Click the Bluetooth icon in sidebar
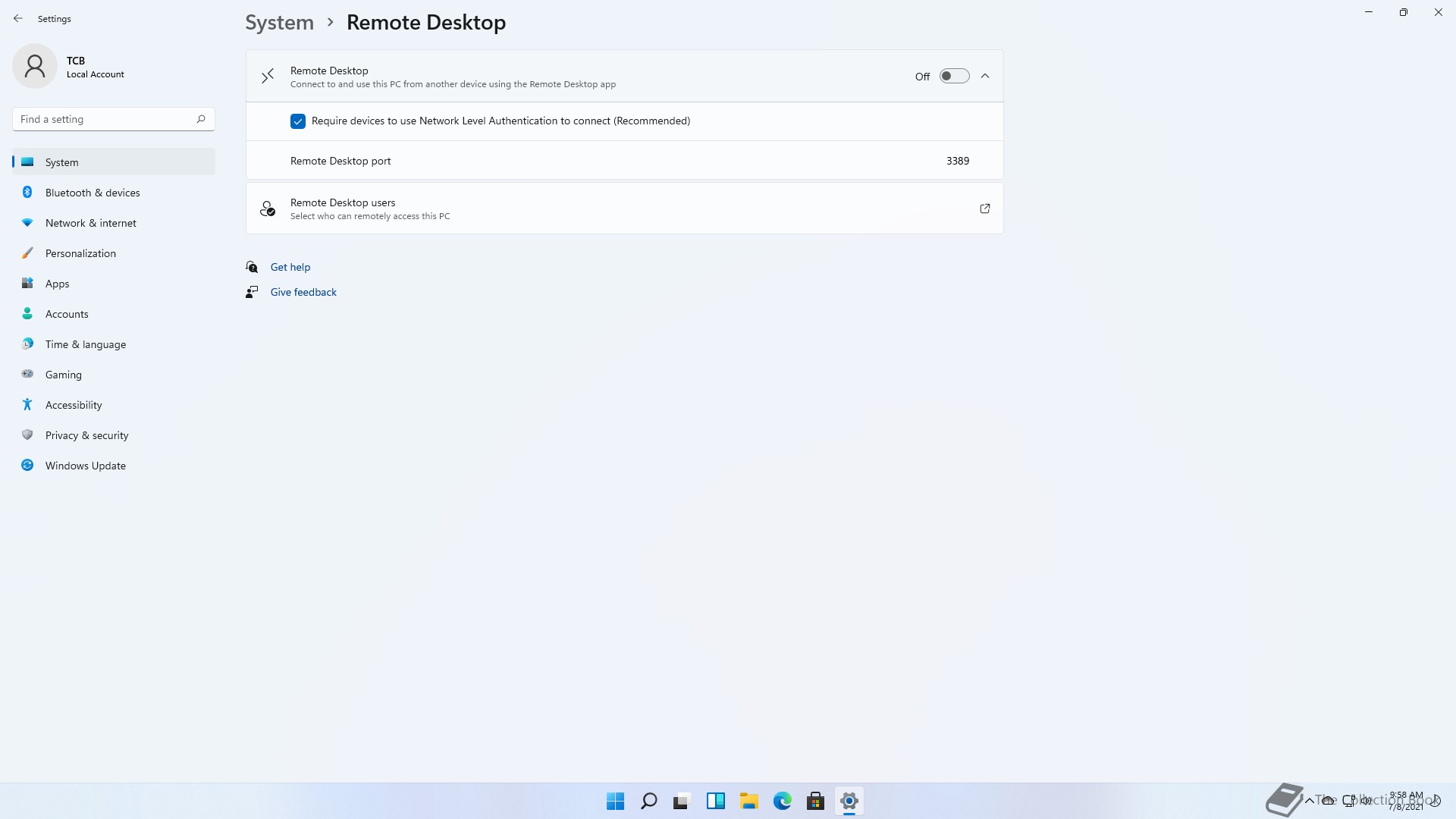Screen dimensions: 1456x819 tap(27, 192)
